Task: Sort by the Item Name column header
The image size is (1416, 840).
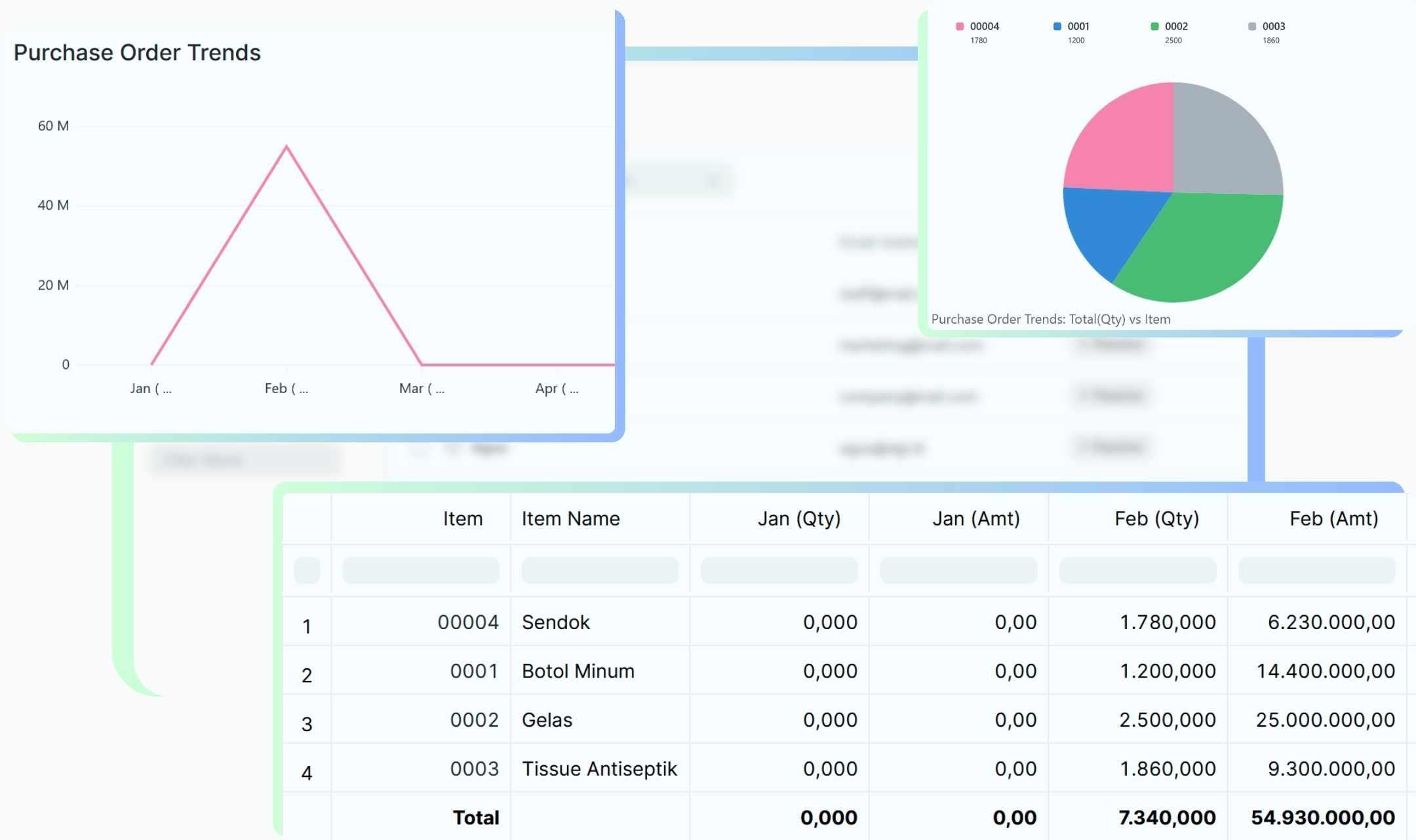Action: point(570,518)
